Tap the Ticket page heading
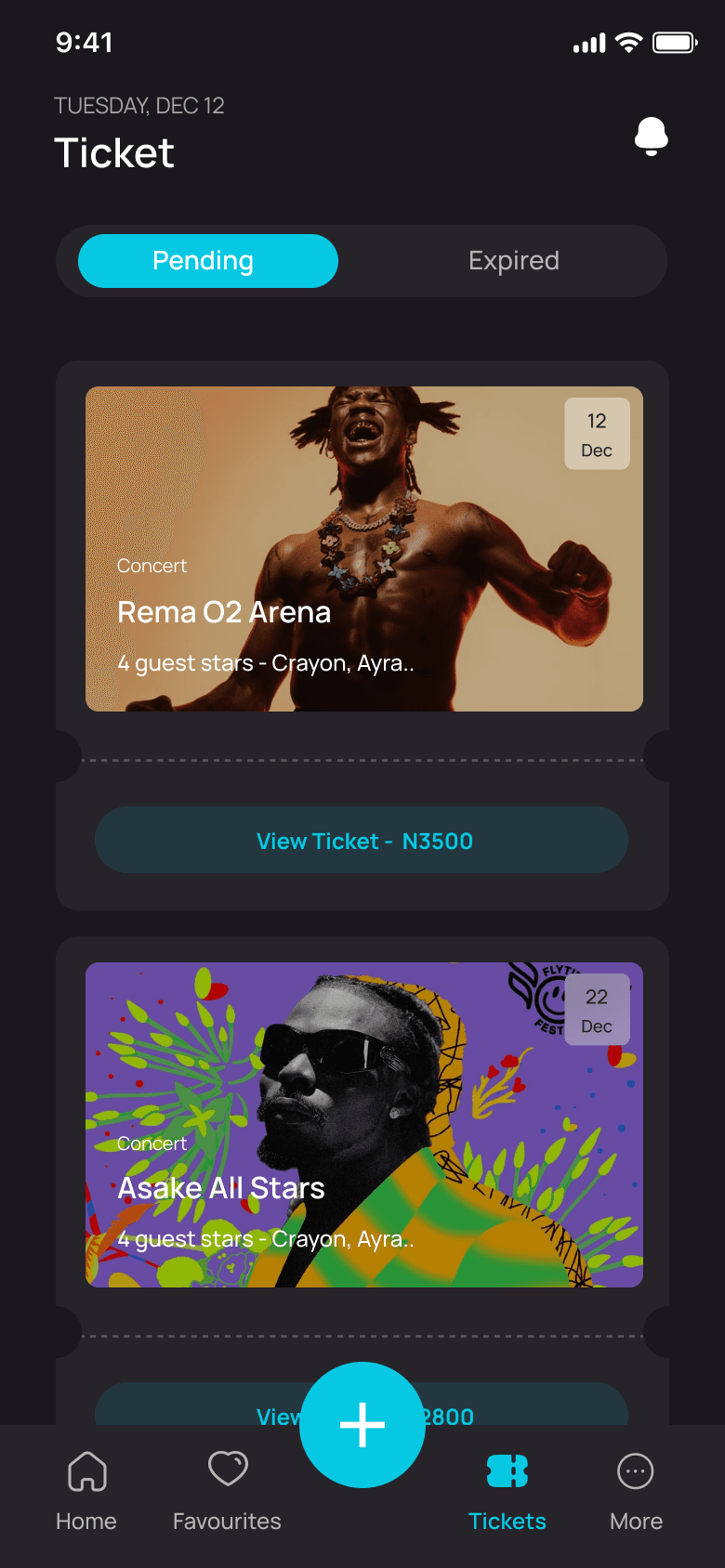The width and height of the screenshot is (725, 1568). pyautogui.click(x=114, y=153)
